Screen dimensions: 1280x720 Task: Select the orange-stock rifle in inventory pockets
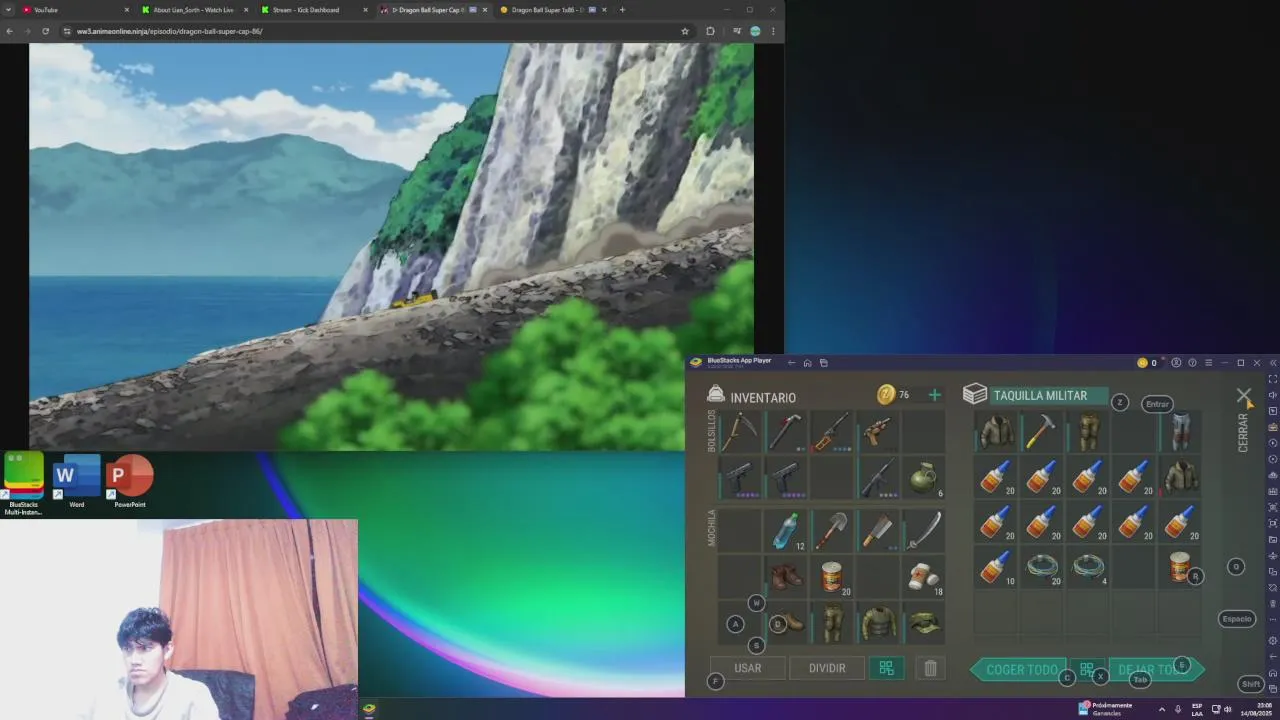click(831, 431)
